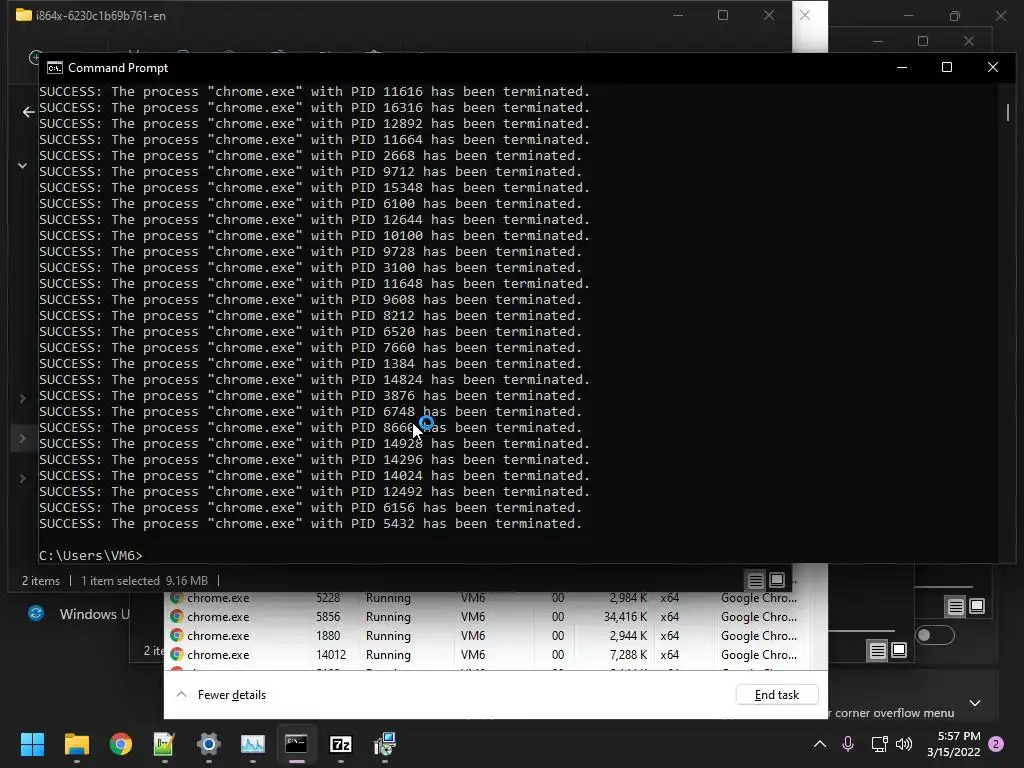
Task: Click the Google Chro... description for PID 5228
Action: pos(759,598)
